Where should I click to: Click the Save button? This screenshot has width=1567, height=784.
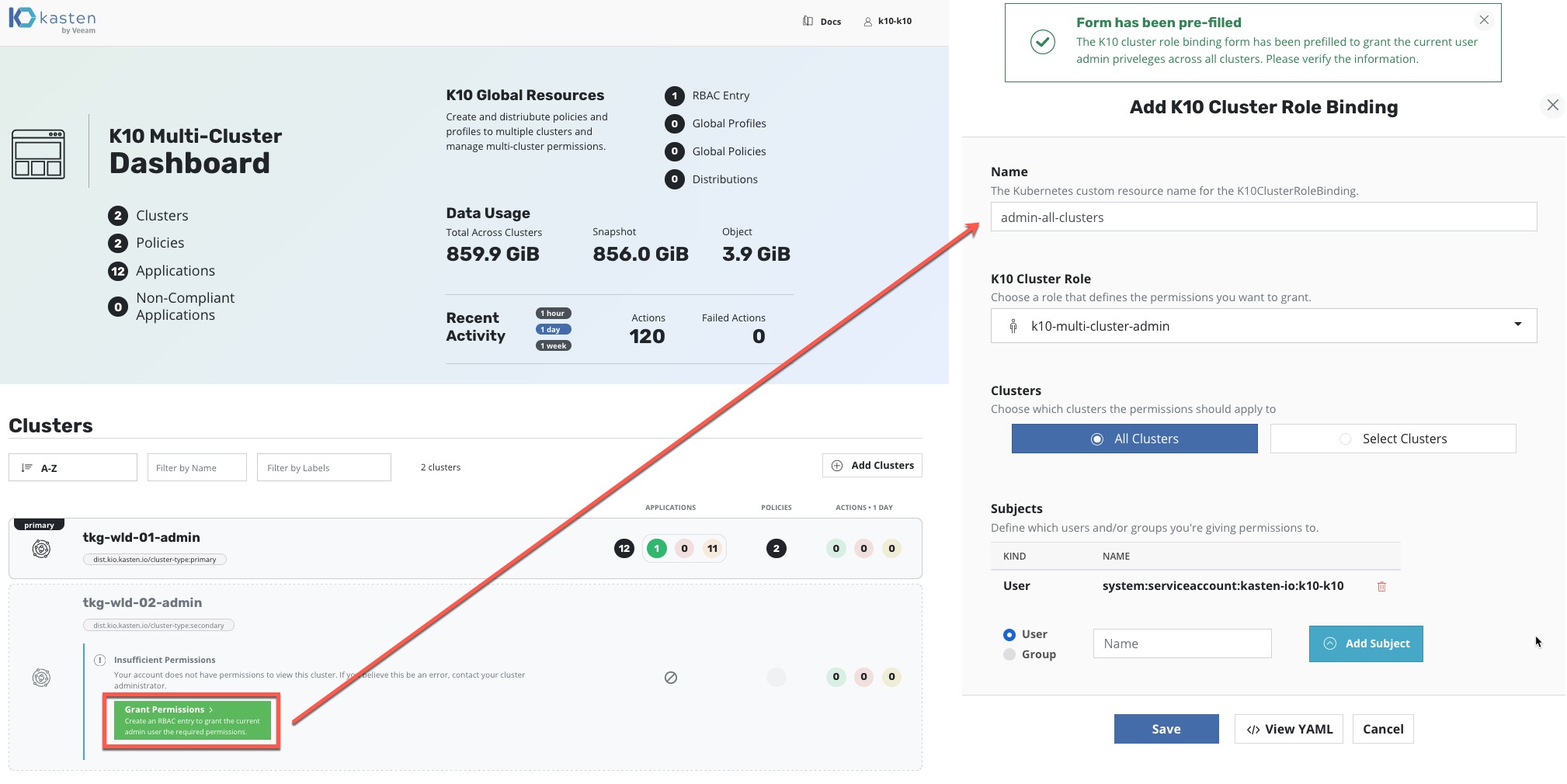[x=1166, y=729]
